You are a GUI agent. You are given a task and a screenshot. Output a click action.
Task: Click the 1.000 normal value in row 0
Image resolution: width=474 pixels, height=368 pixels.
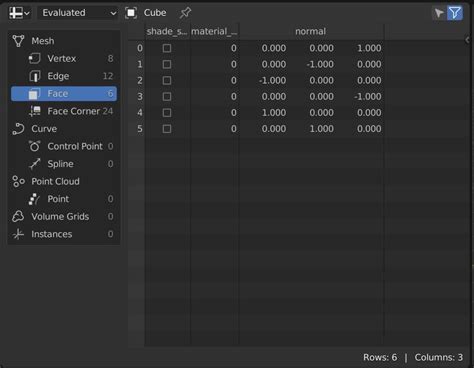[x=369, y=48]
